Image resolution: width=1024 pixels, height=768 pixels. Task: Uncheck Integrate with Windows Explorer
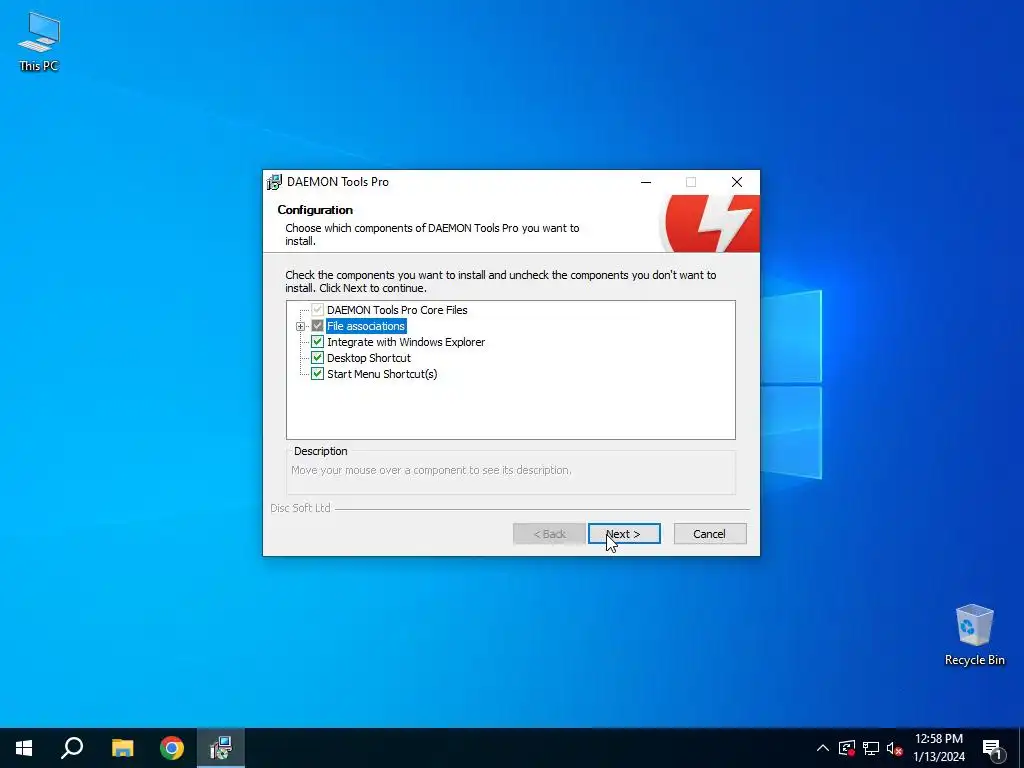click(317, 342)
